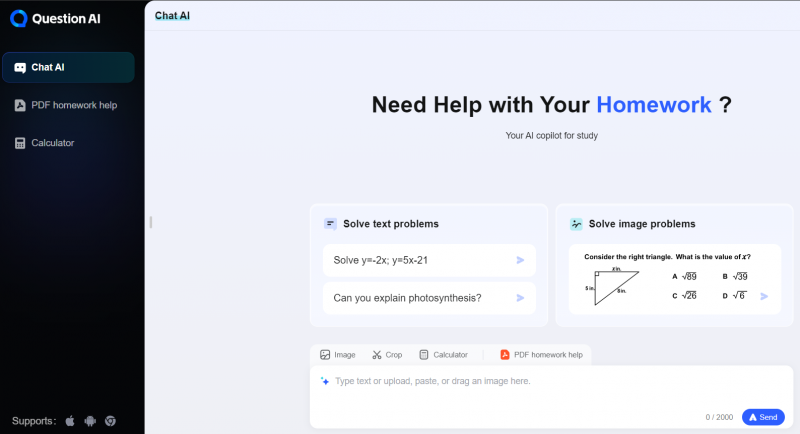Viewport: 800px width, 434px height.
Task: Click the Crop toolbar button
Action: 387,354
